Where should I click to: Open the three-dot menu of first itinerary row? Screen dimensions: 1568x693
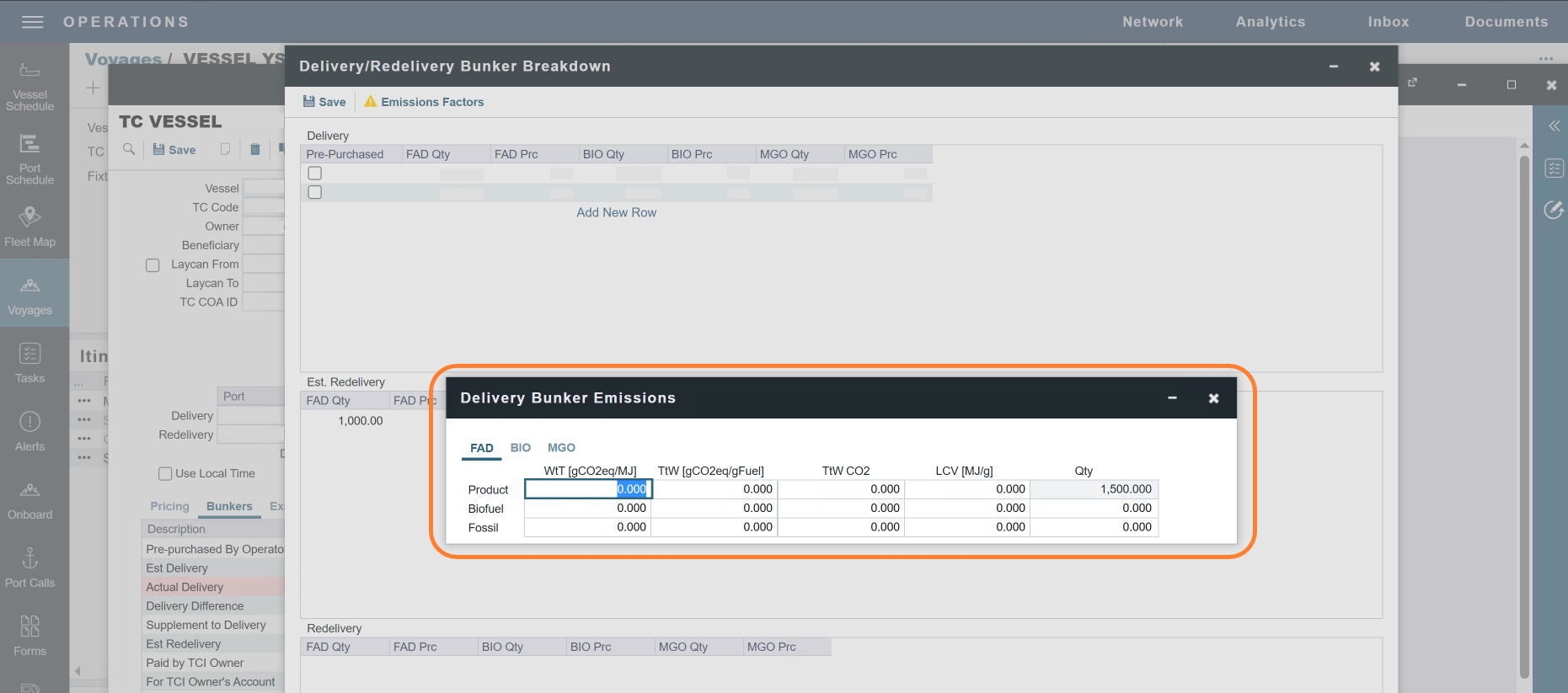(84, 401)
